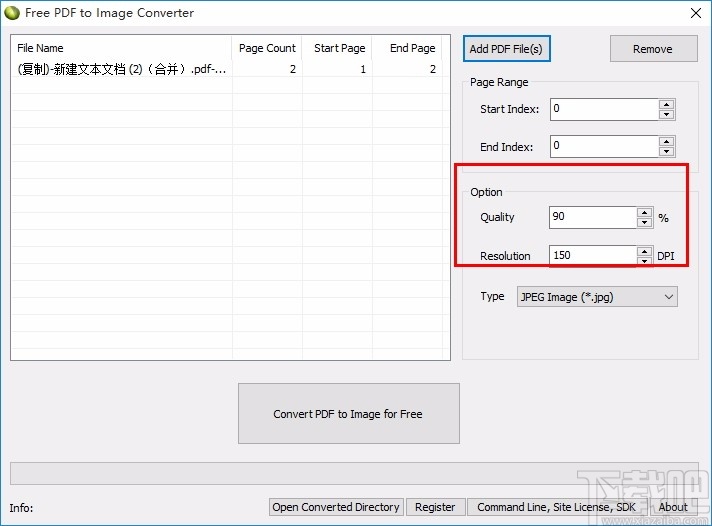Click the application icon in title bar
Image resolution: width=712 pixels, height=526 pixels.
(12, 13)
